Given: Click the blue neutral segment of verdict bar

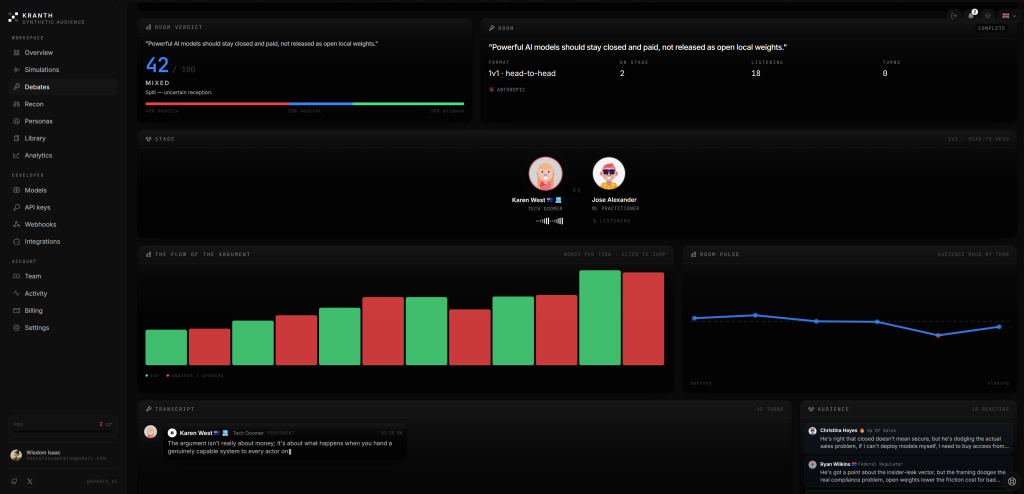Looking at the screenshot, I should pyautogui.click(x=321, y=103).
